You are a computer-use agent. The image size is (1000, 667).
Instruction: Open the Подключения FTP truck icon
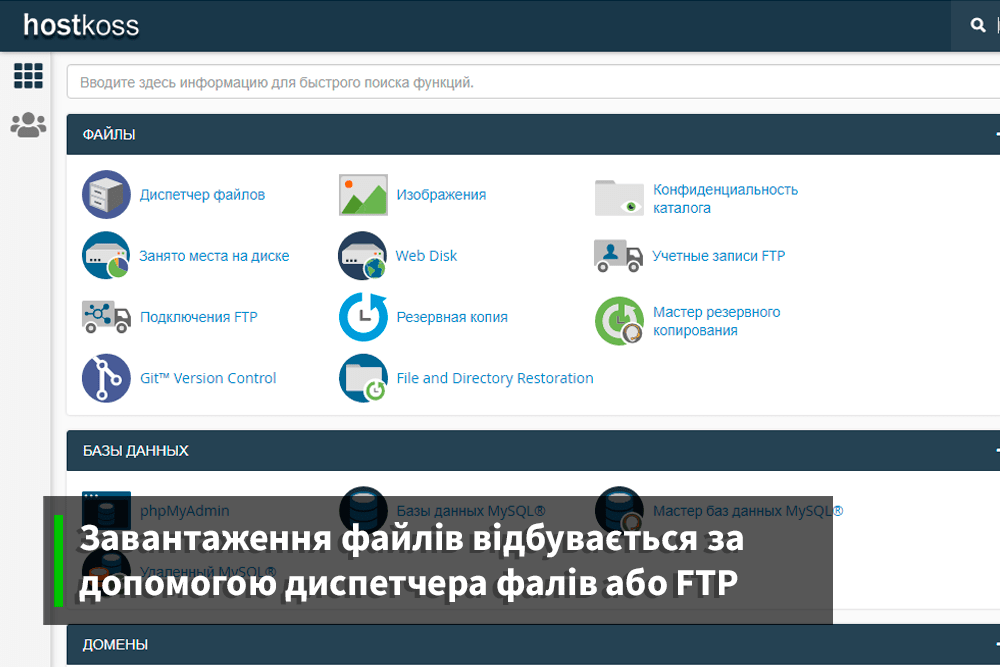(107, 316)
